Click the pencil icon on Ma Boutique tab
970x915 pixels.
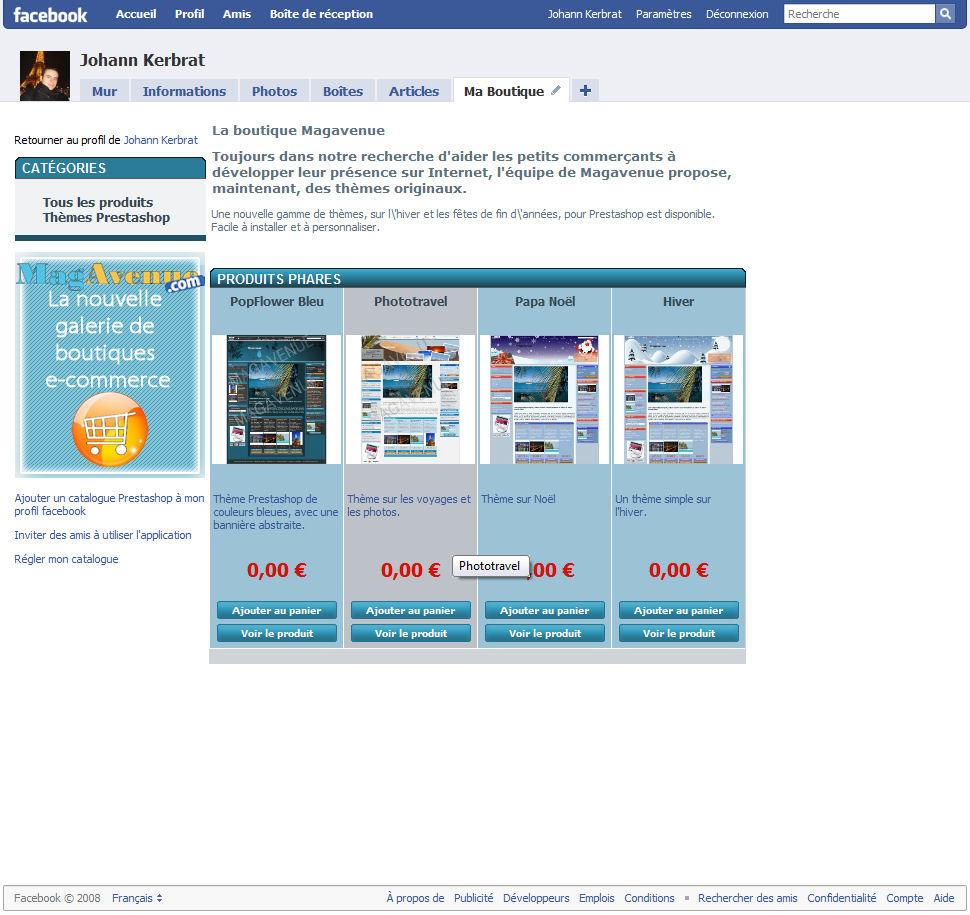(556, 90)
